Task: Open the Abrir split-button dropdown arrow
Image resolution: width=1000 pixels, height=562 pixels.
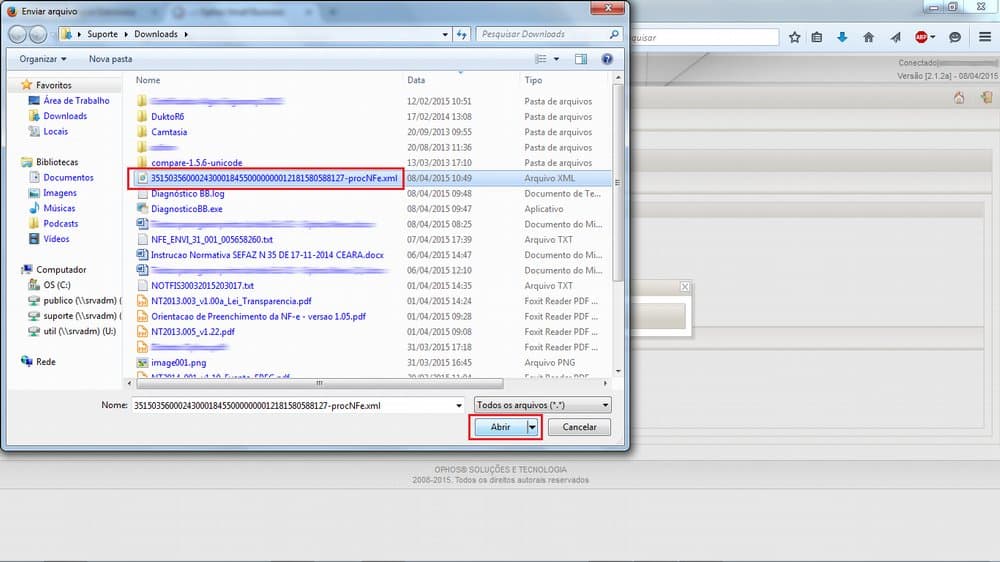Action: 532,427
